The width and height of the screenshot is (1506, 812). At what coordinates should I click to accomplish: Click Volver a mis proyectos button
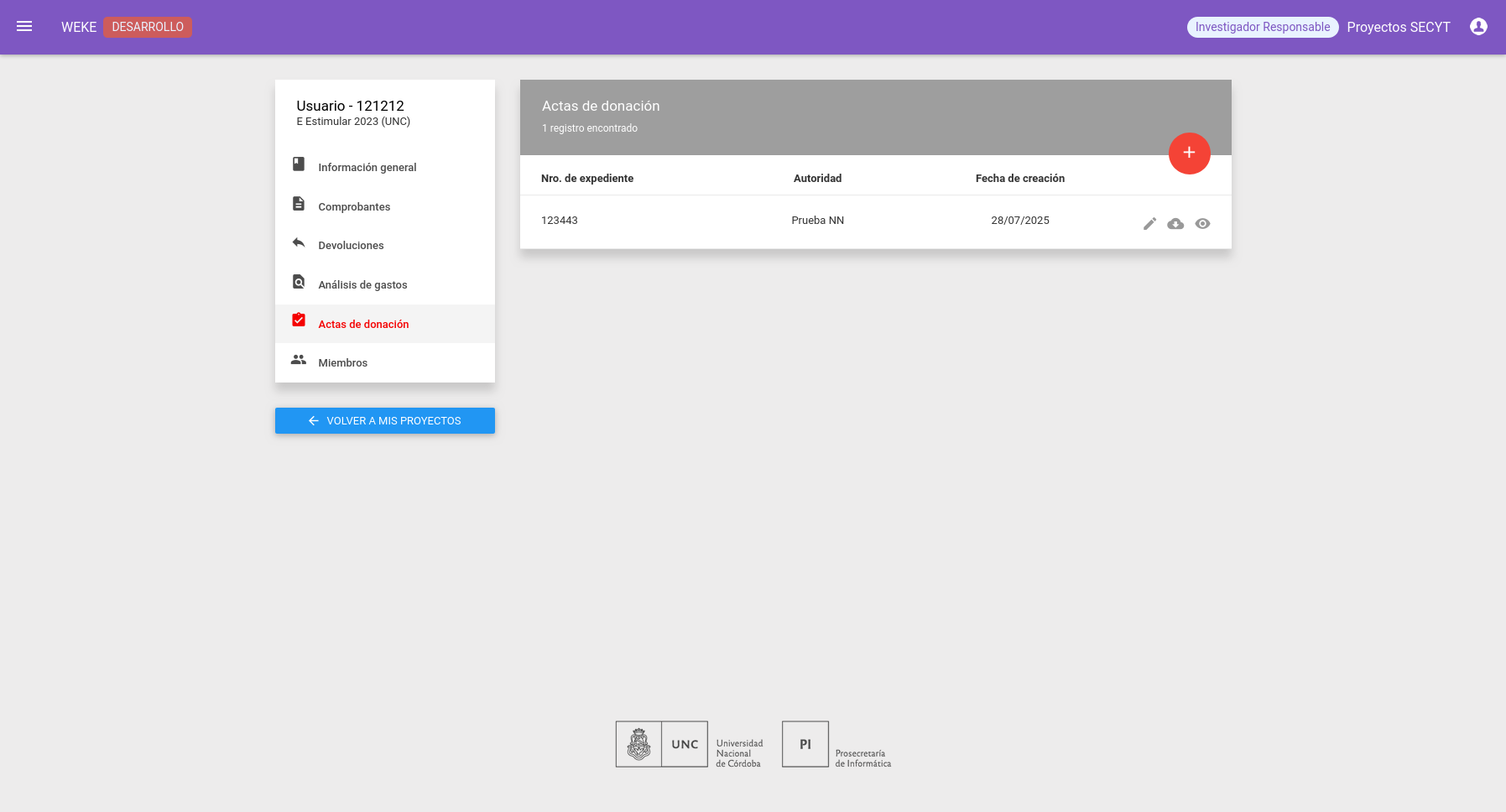click(385, 420)
